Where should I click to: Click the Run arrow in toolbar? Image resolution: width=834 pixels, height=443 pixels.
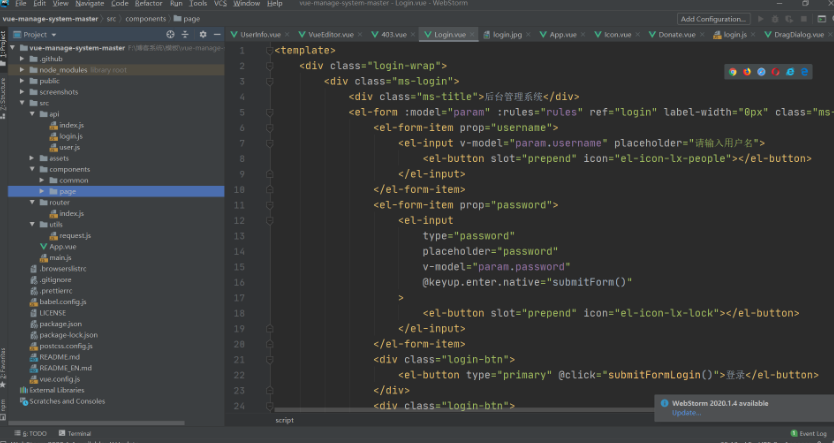(x=761, y=19)
